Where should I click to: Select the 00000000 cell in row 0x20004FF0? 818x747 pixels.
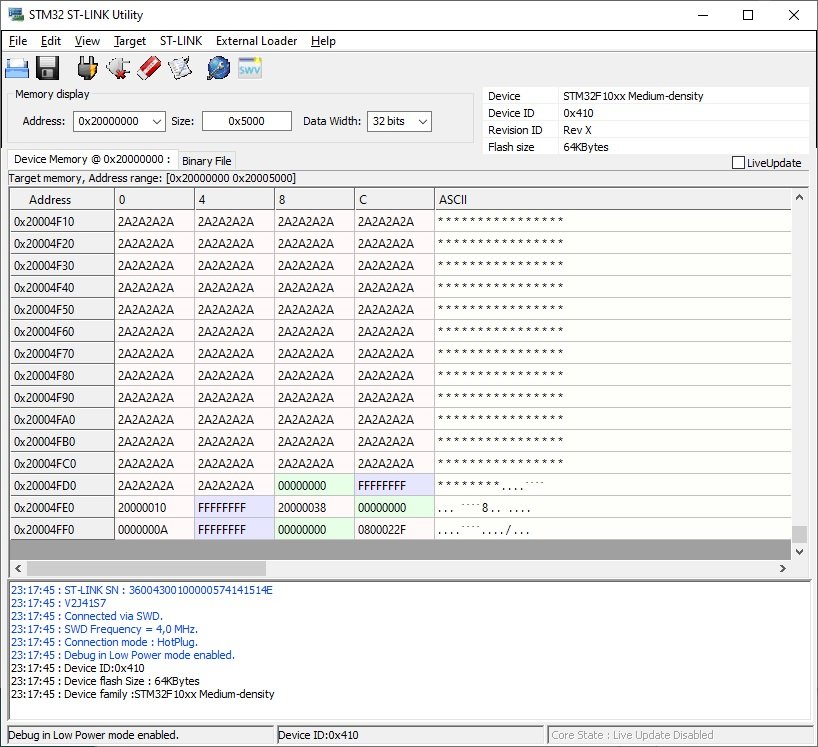[314, 529]
